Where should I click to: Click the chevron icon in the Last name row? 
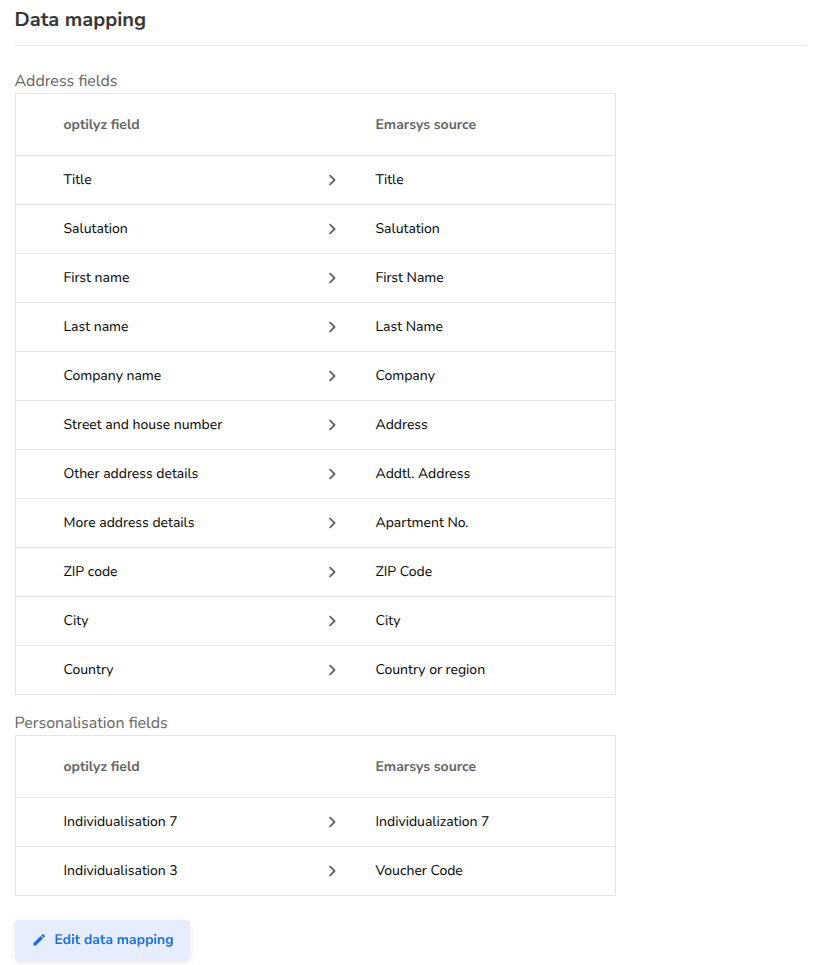click(x=332, y=327)
